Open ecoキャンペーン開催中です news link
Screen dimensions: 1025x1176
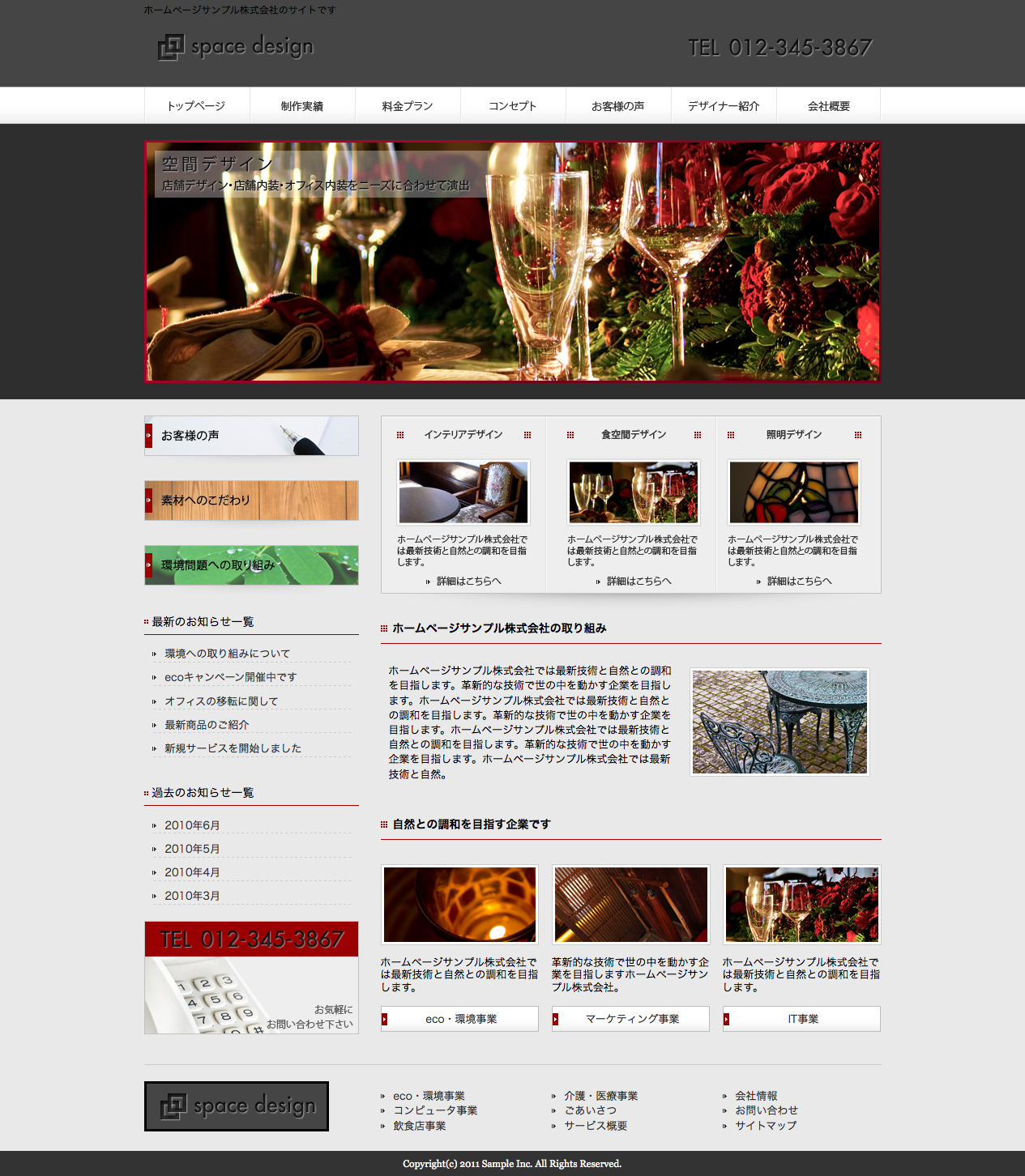coord(231,677)
